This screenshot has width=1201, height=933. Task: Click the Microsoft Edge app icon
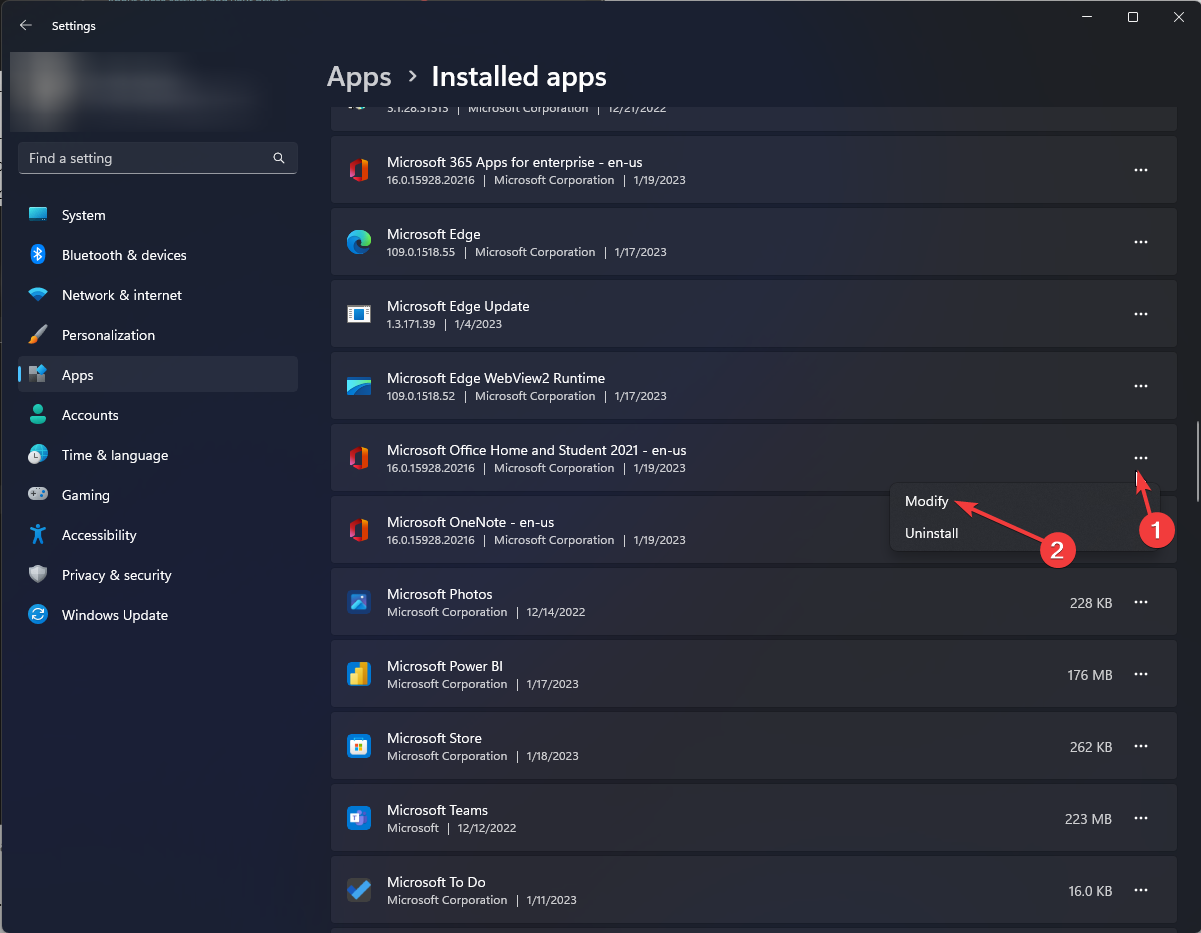[358, 243]
